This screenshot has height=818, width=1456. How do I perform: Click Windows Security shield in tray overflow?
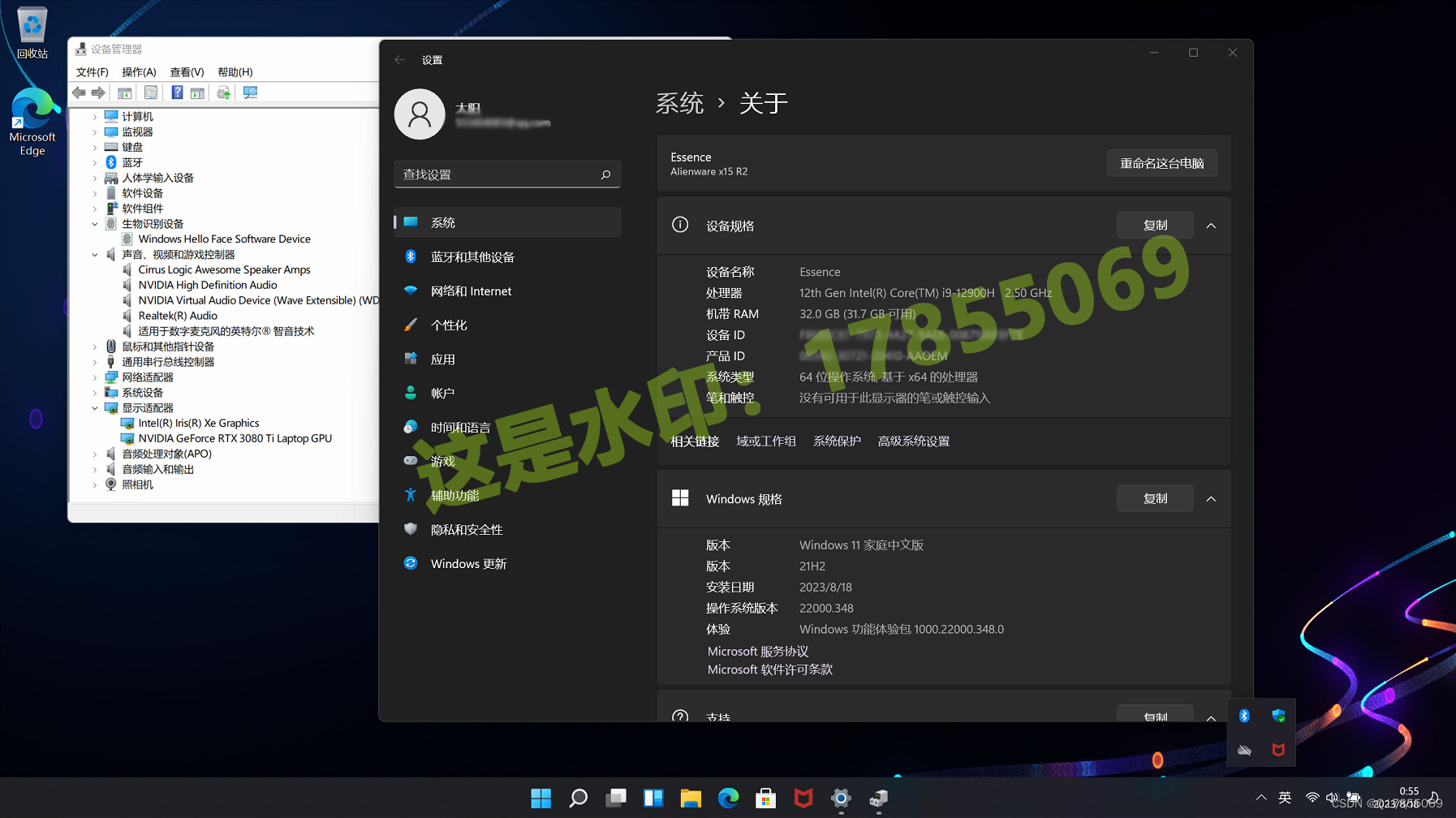(x=1278, y=716)
